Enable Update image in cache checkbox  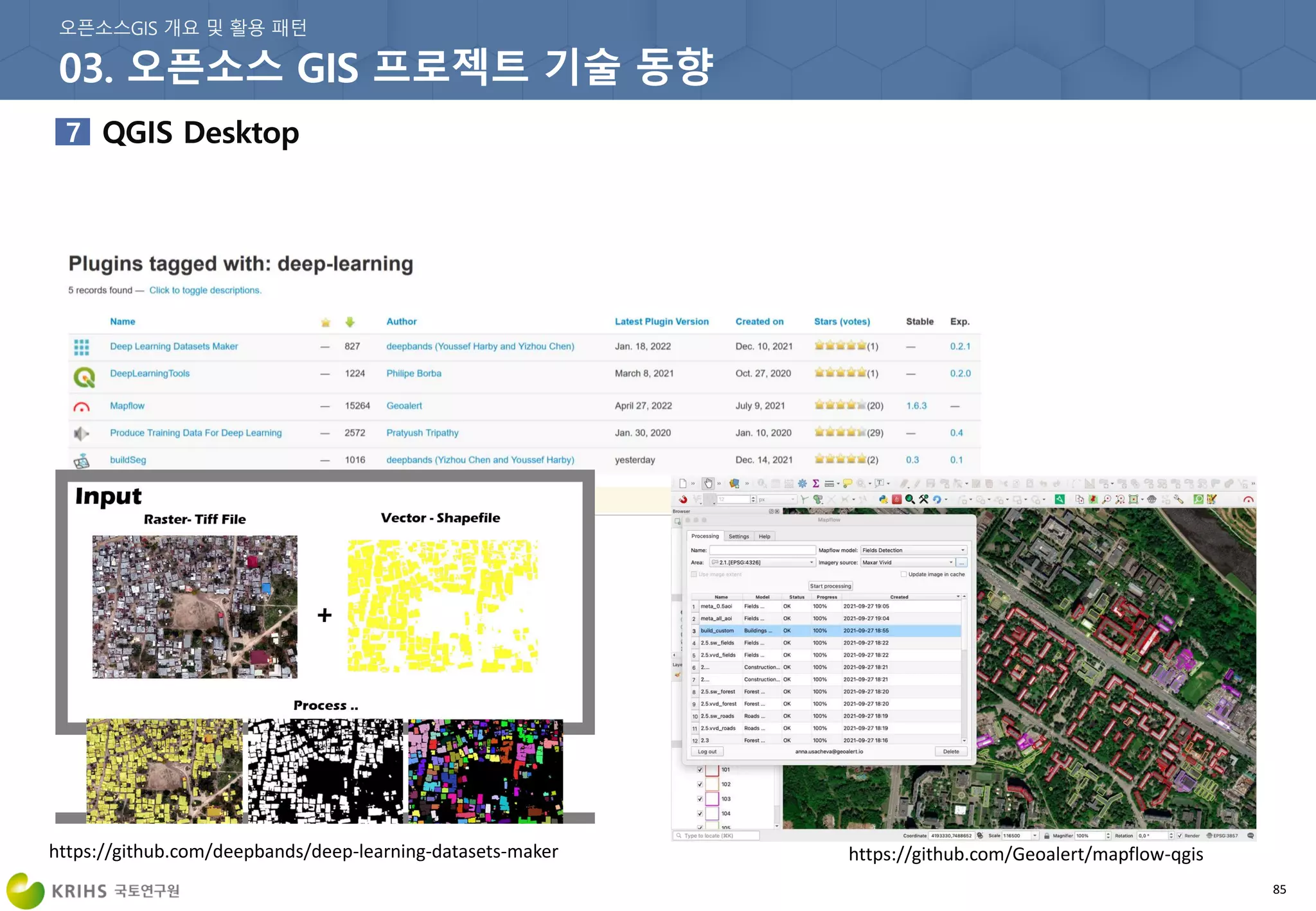pyautogui.click(x=903, y=574)
